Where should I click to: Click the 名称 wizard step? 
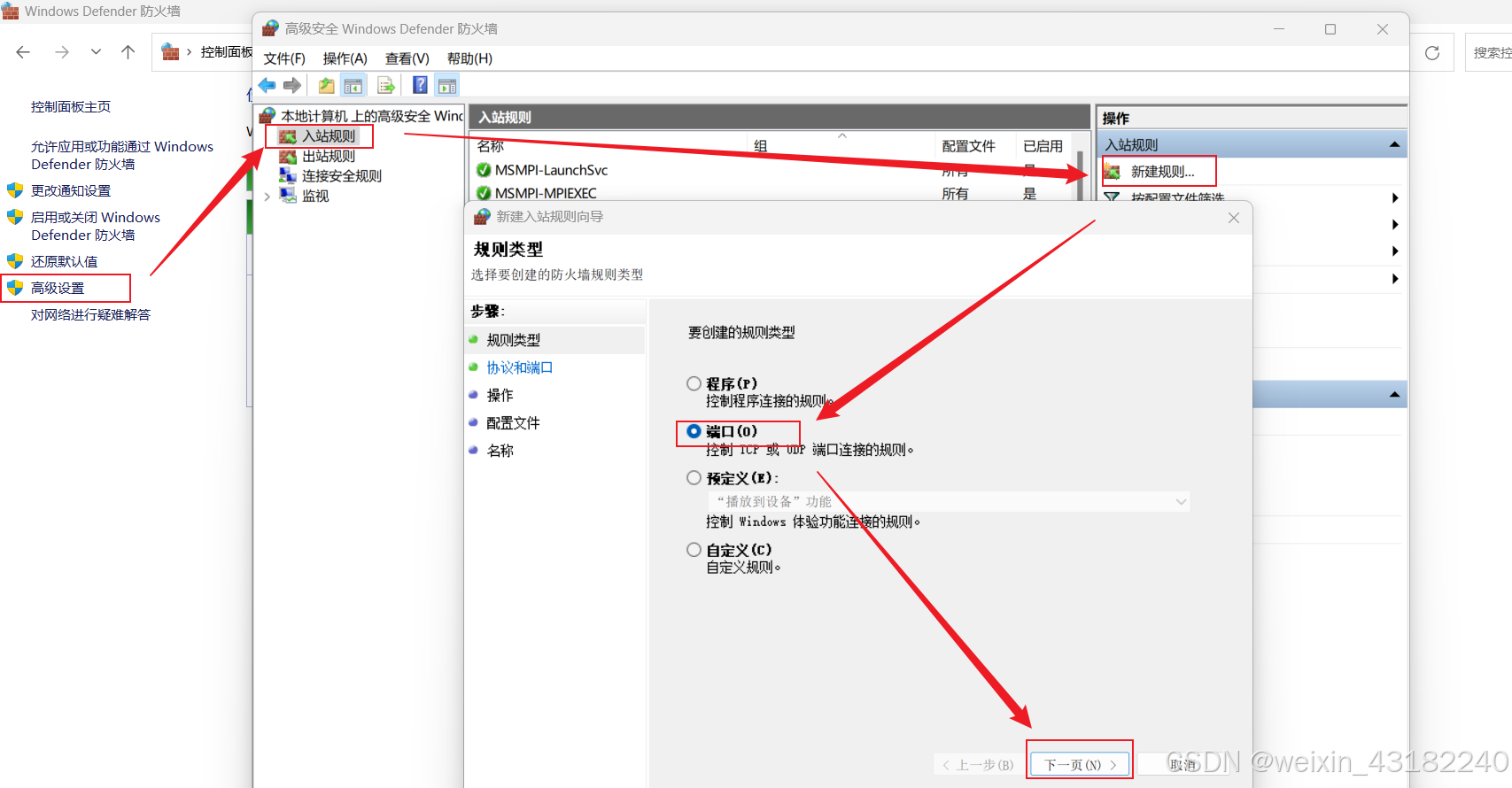pyautogui.click(x=500, y=451)
